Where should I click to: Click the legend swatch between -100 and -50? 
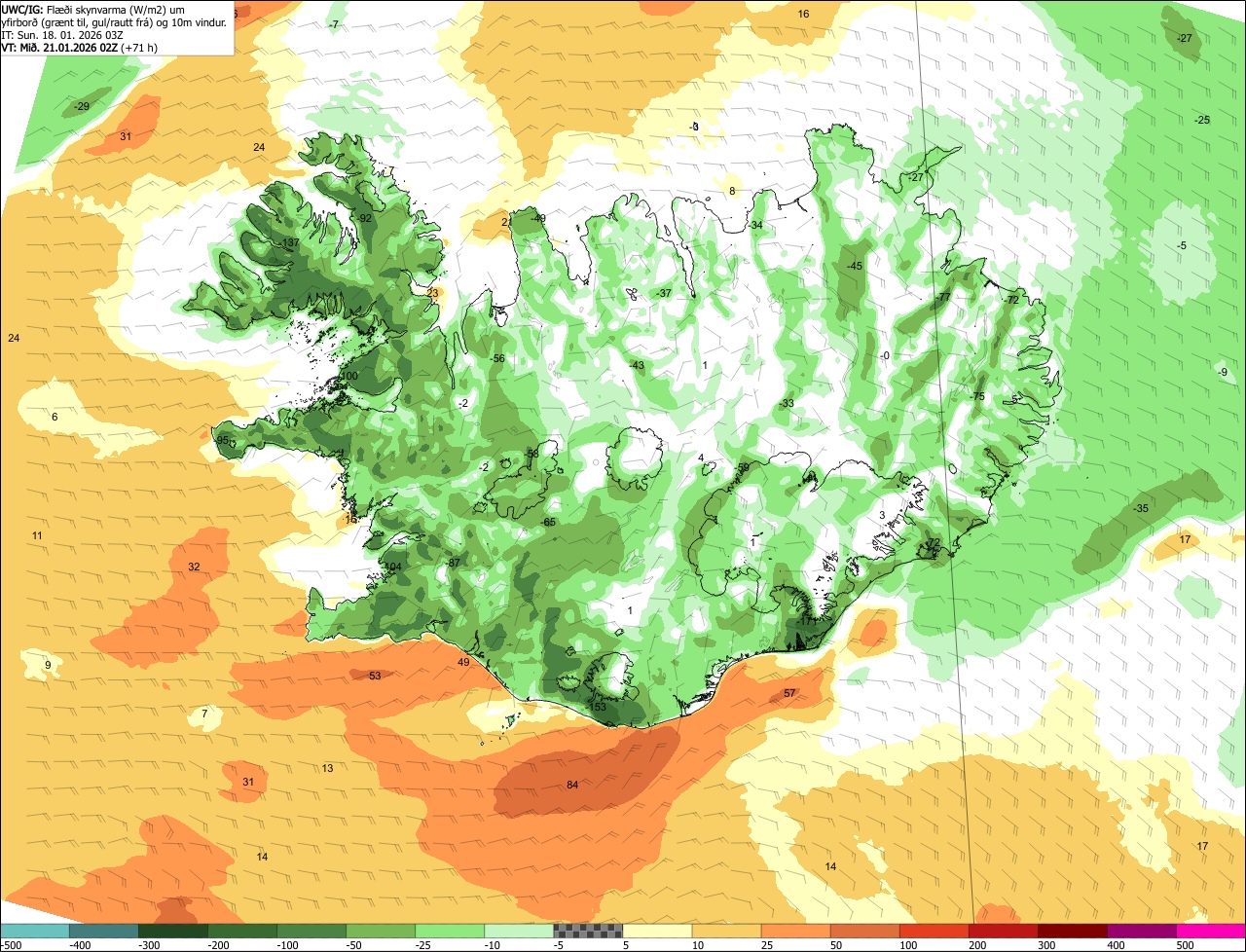click(311, 931)
